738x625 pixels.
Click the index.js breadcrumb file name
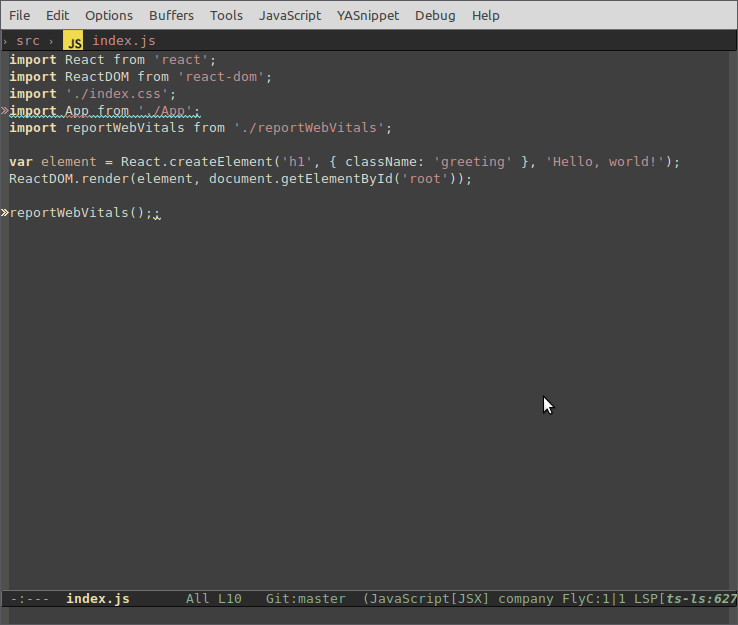point(124,41)
